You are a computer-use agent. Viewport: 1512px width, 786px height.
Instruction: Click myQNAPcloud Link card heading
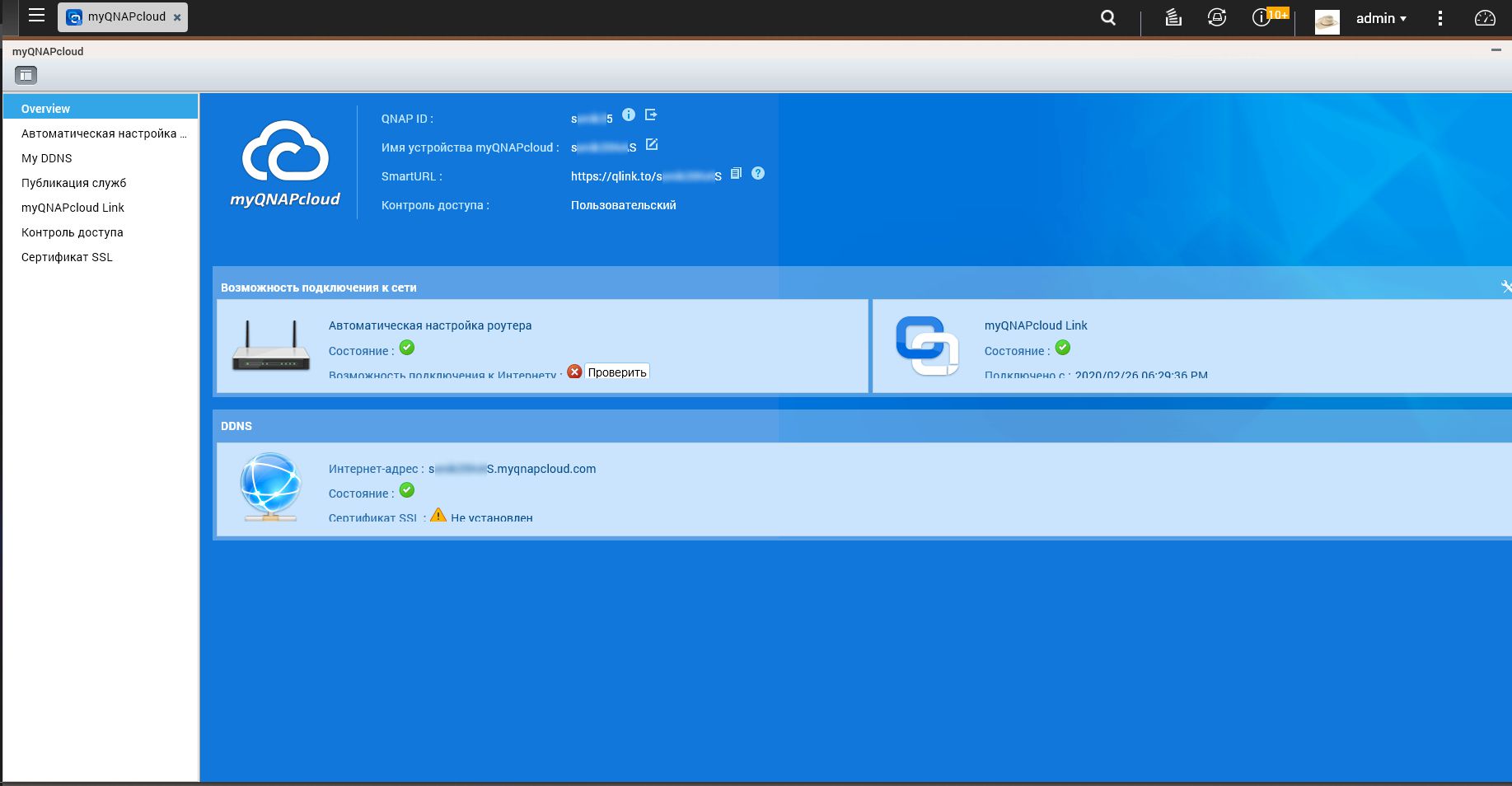pos(1036,325)
